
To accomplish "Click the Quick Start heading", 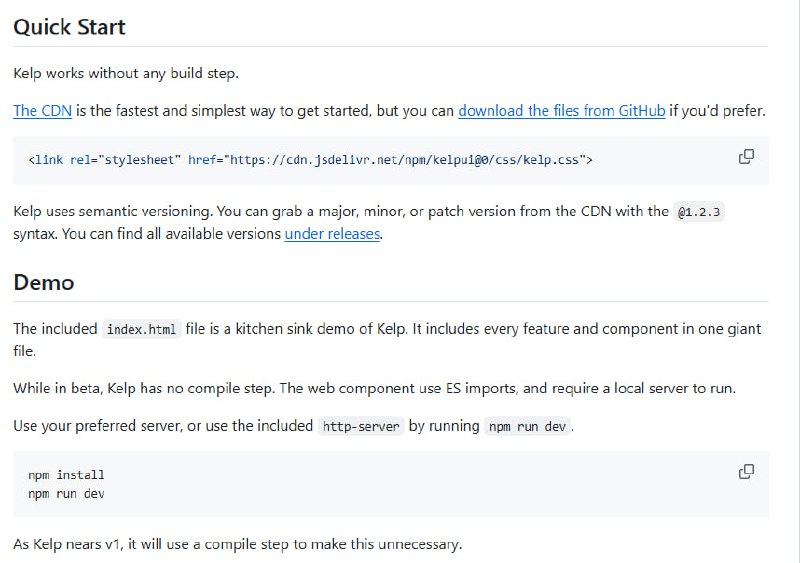I will [x=70, y=27].
